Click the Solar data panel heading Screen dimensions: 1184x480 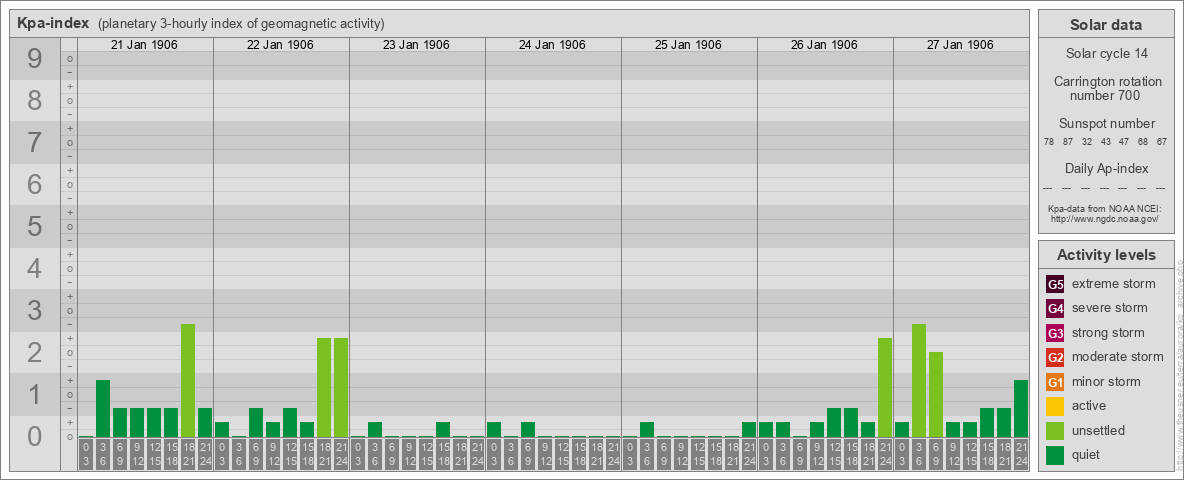pos(1106,25)
